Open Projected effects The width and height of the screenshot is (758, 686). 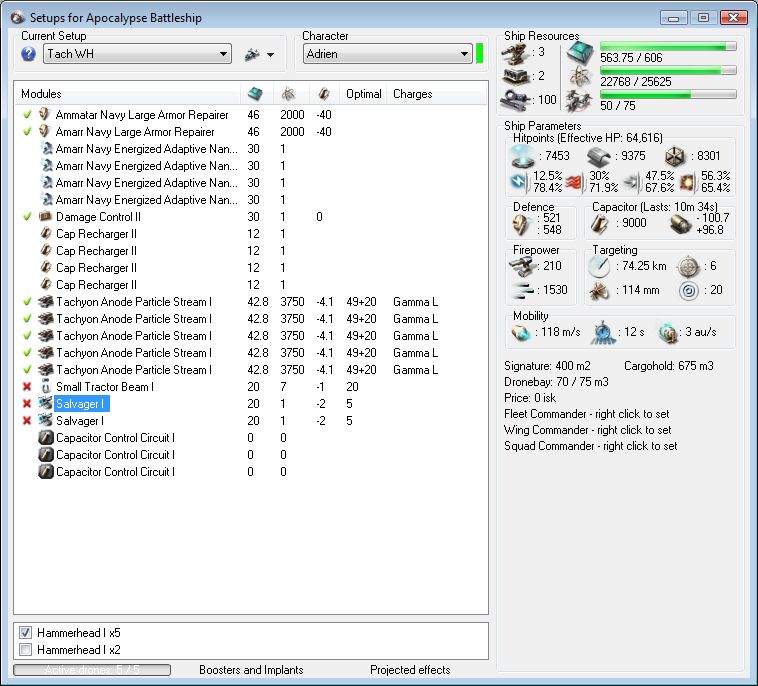(x=410, y=670)
